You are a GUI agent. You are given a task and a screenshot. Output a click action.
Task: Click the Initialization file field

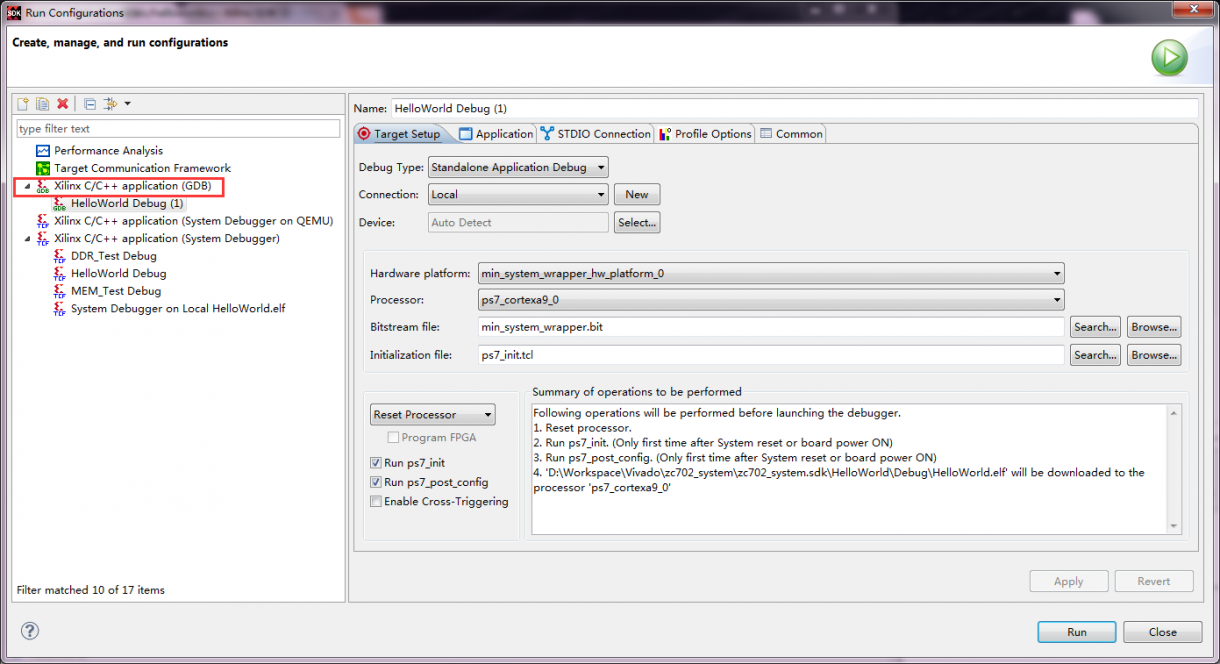click(771, 355)
